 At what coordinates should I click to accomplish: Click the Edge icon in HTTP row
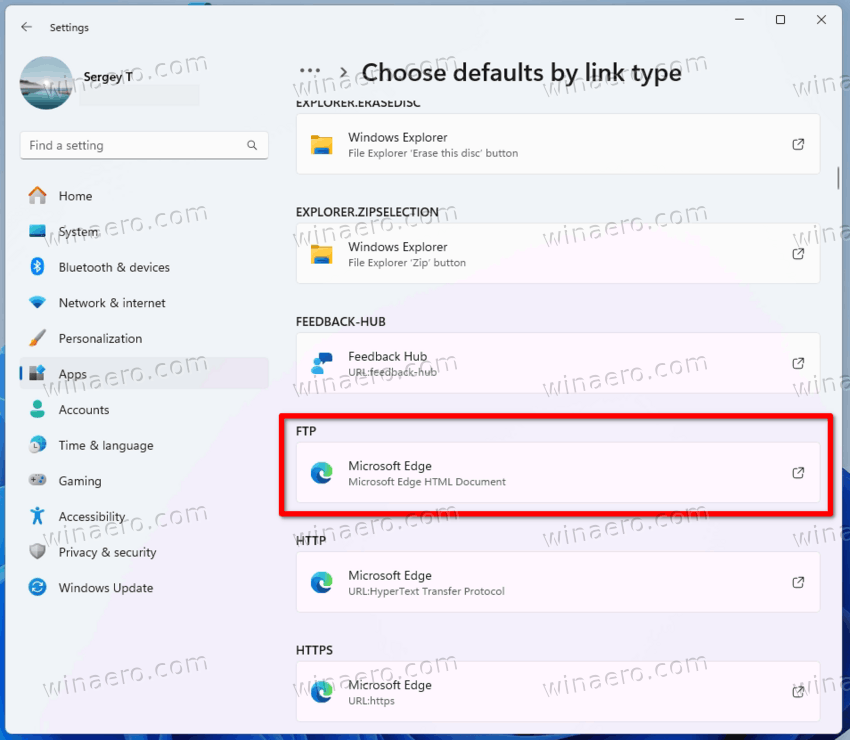click(321, 582)
